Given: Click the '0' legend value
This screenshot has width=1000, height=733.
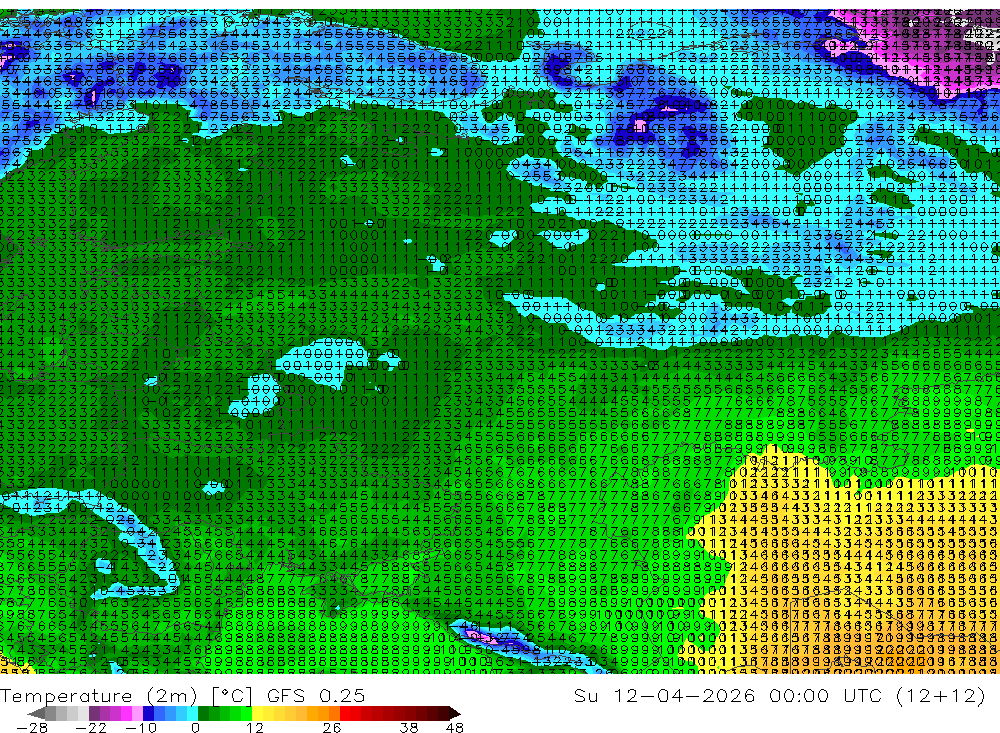Looking at the screenshot, I should tap(196, 728).
